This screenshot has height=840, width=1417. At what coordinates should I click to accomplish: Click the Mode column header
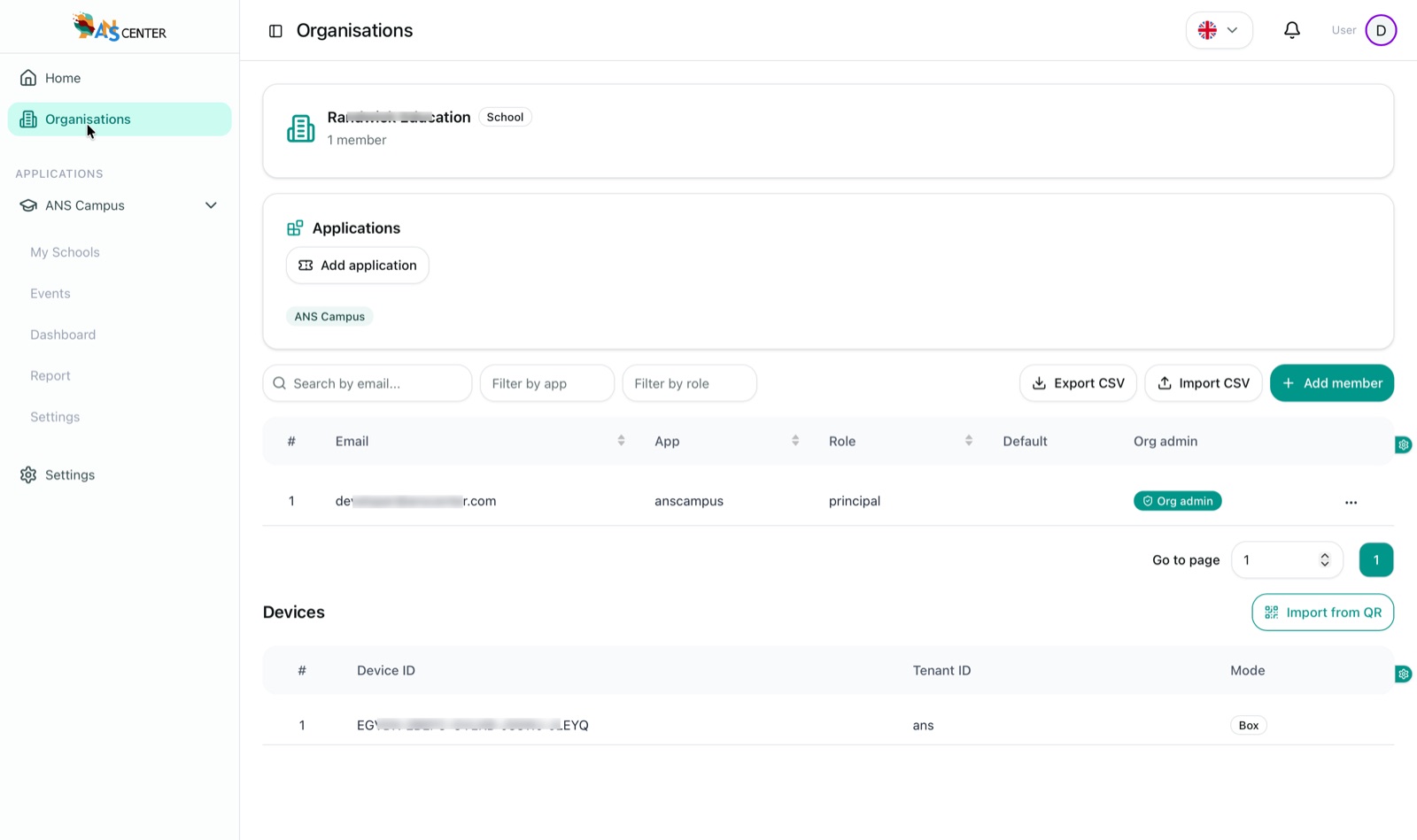pyautogui.click(x=1247, y=671)
